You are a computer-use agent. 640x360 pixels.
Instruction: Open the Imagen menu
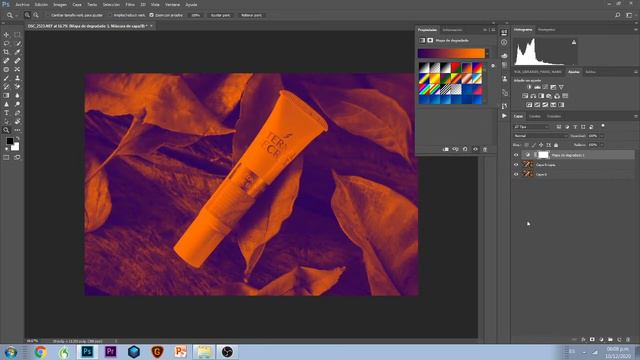(60, 4)
